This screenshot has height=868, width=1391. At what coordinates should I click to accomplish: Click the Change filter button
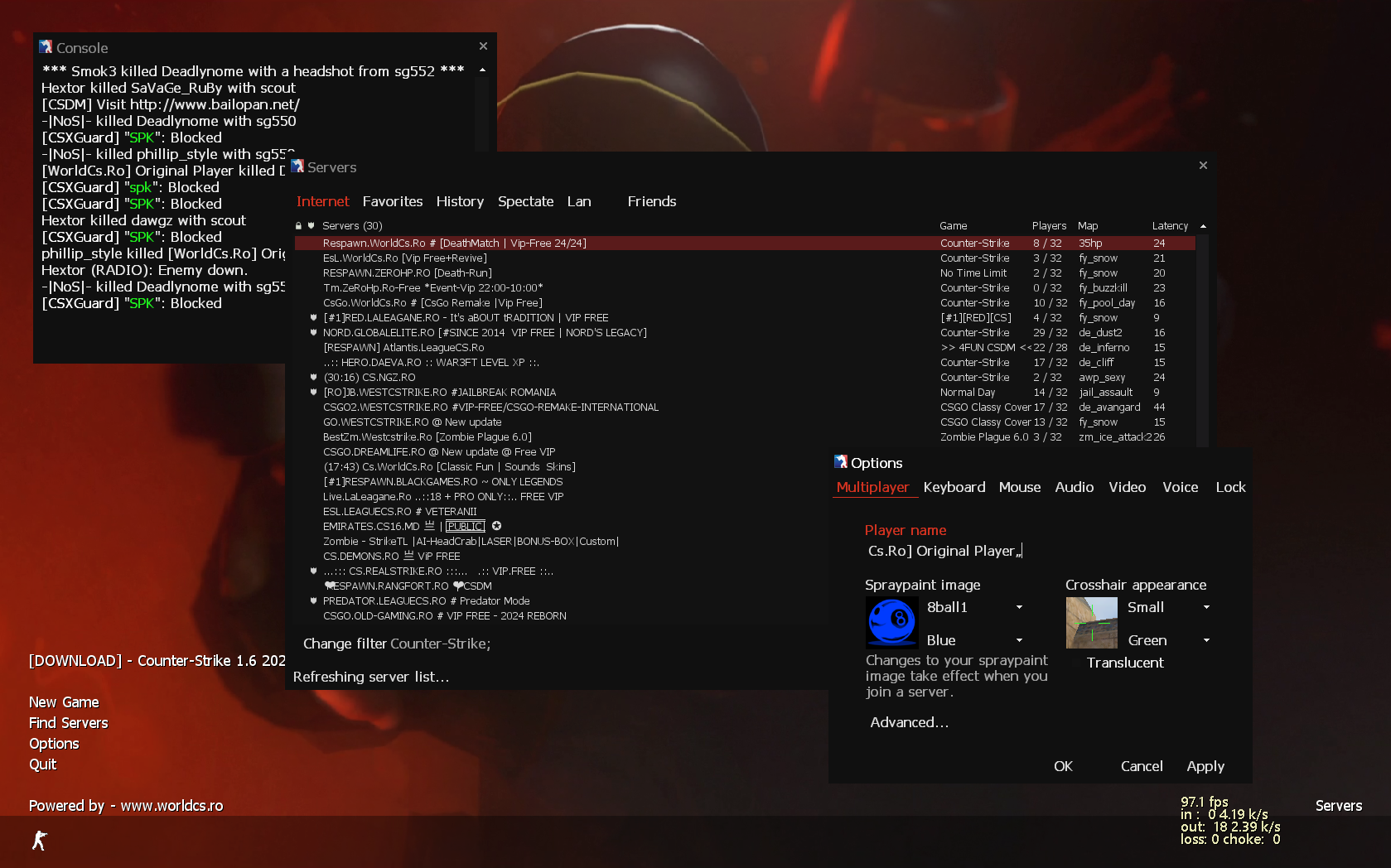pyautogui.click(x=345, y=644)
